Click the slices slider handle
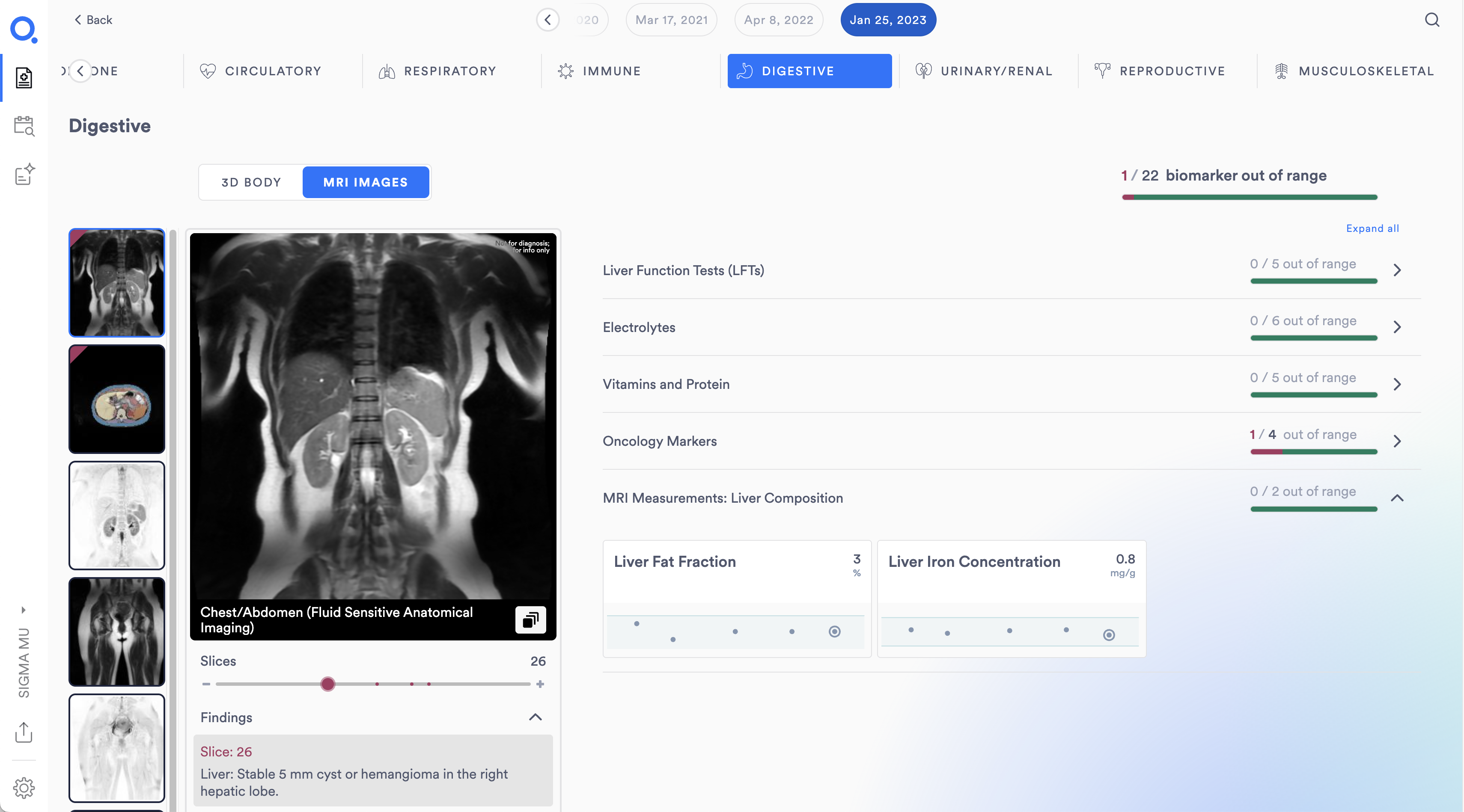 pyautogui.click(x=328, y=684)
